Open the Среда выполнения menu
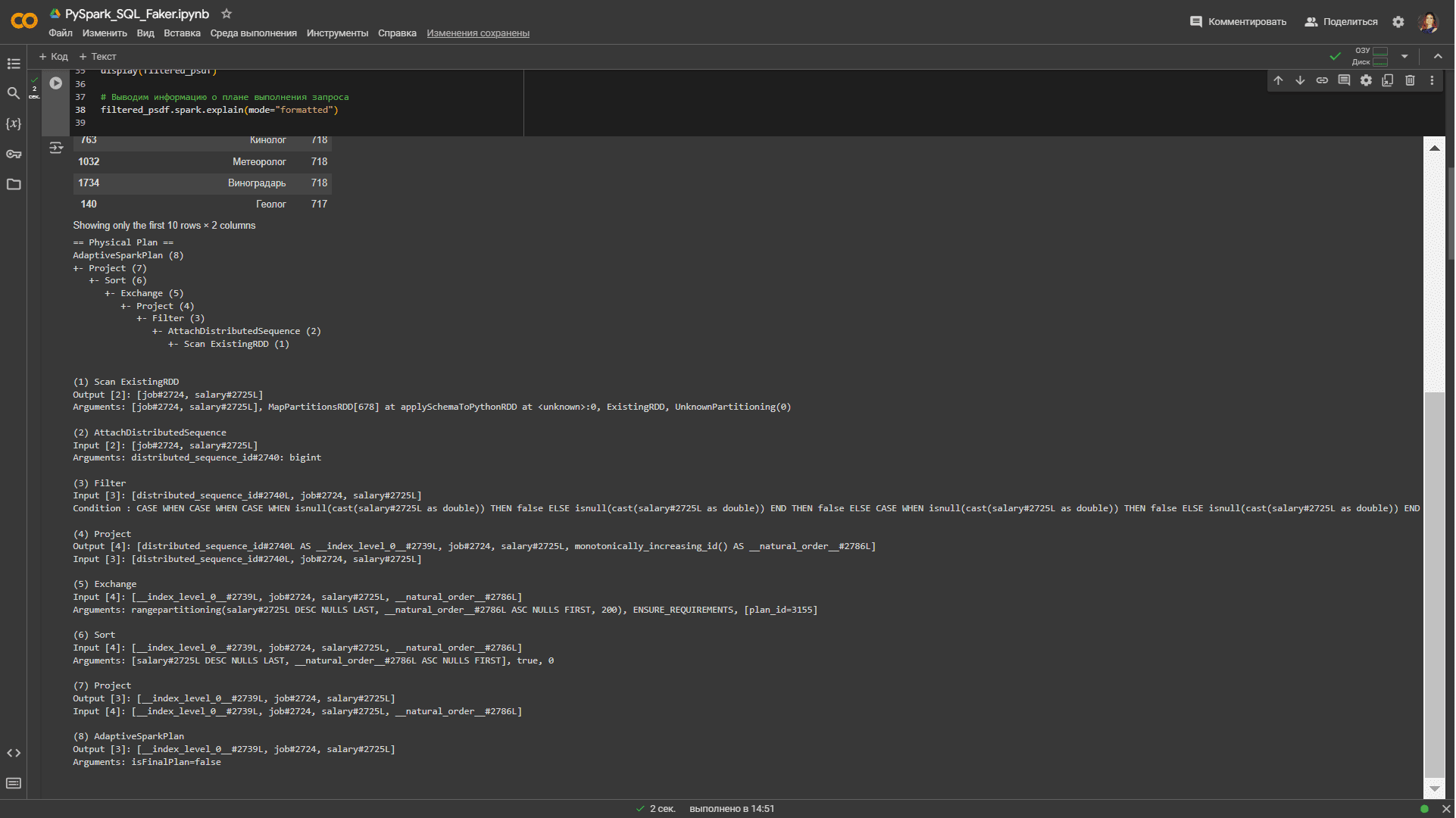The height and width of the screenshot is (818, 1456). 254,33
